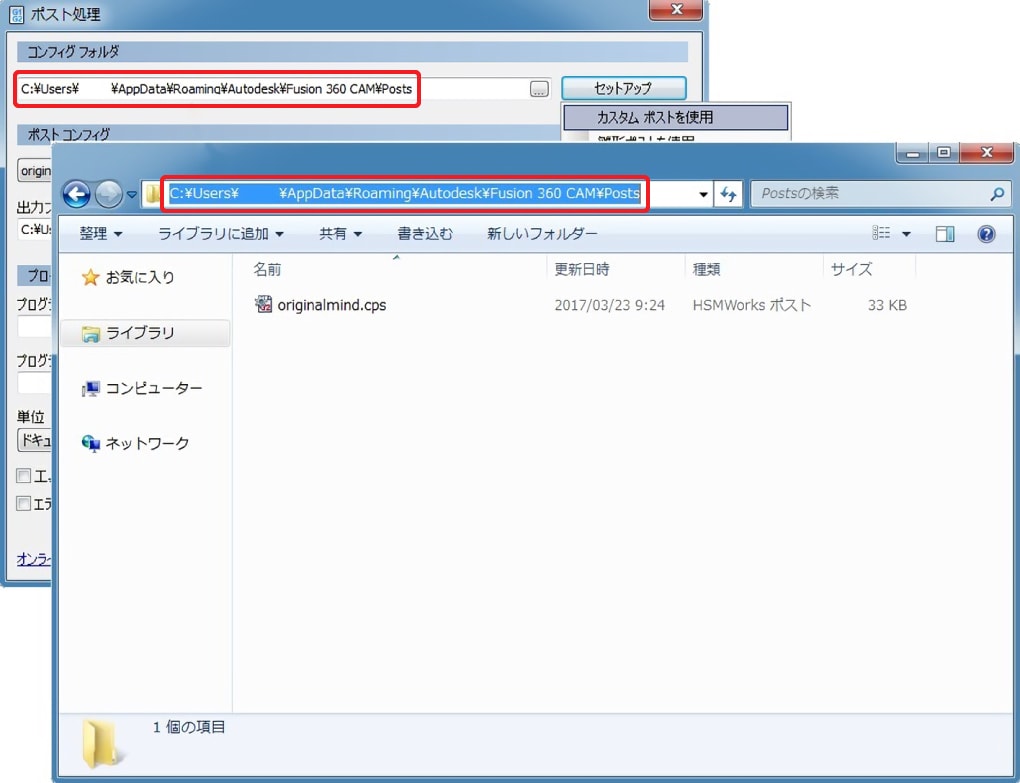Click the refresh icon beside address bar
This screenshot has height=783, width=1020.
click(728, 194)
